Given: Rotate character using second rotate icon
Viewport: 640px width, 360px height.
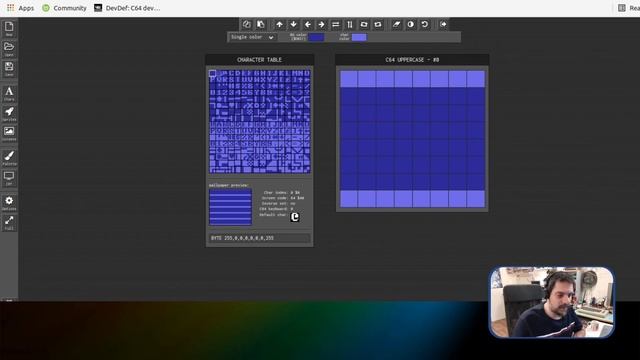Looking at the screenshot, I should click(x=378, y=24).
